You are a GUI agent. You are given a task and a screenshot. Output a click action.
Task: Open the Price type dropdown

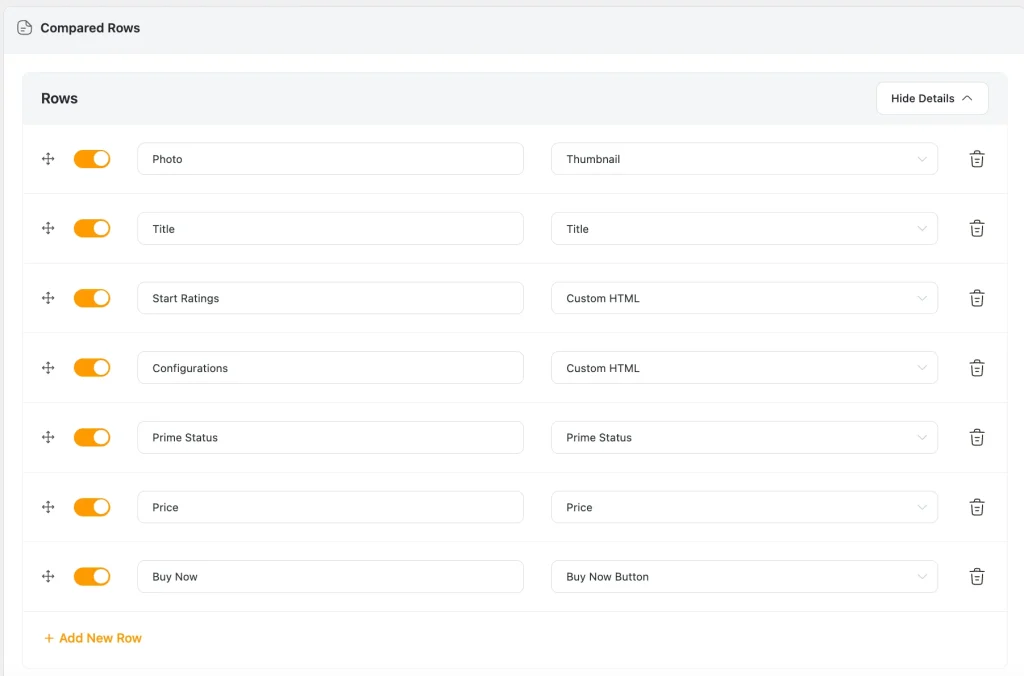pos(744,507)
